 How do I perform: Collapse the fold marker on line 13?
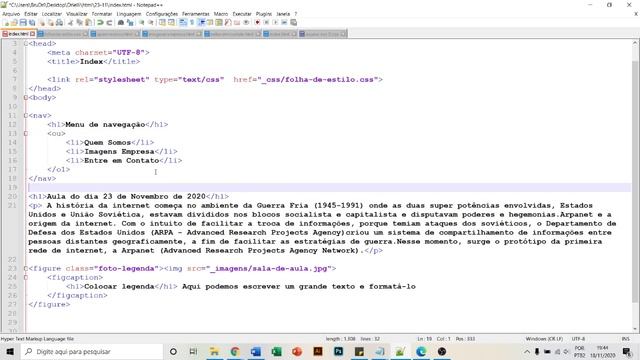coord(26,133)
